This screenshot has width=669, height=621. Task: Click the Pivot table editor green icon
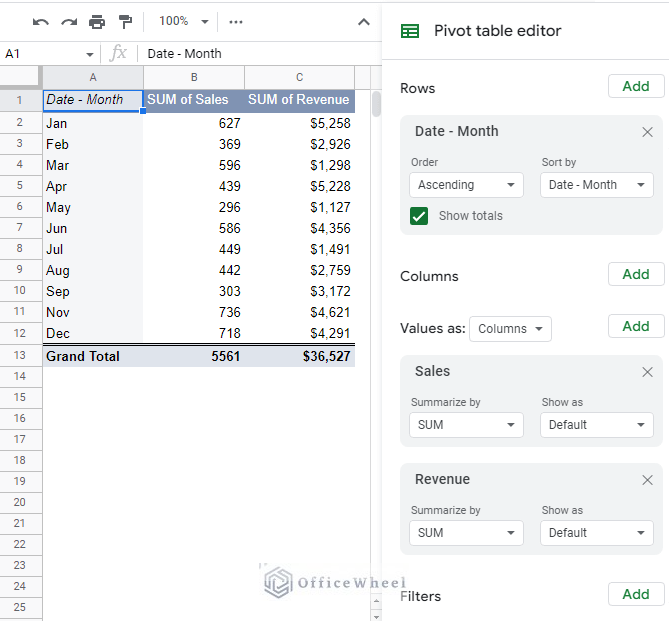point(410,31)
